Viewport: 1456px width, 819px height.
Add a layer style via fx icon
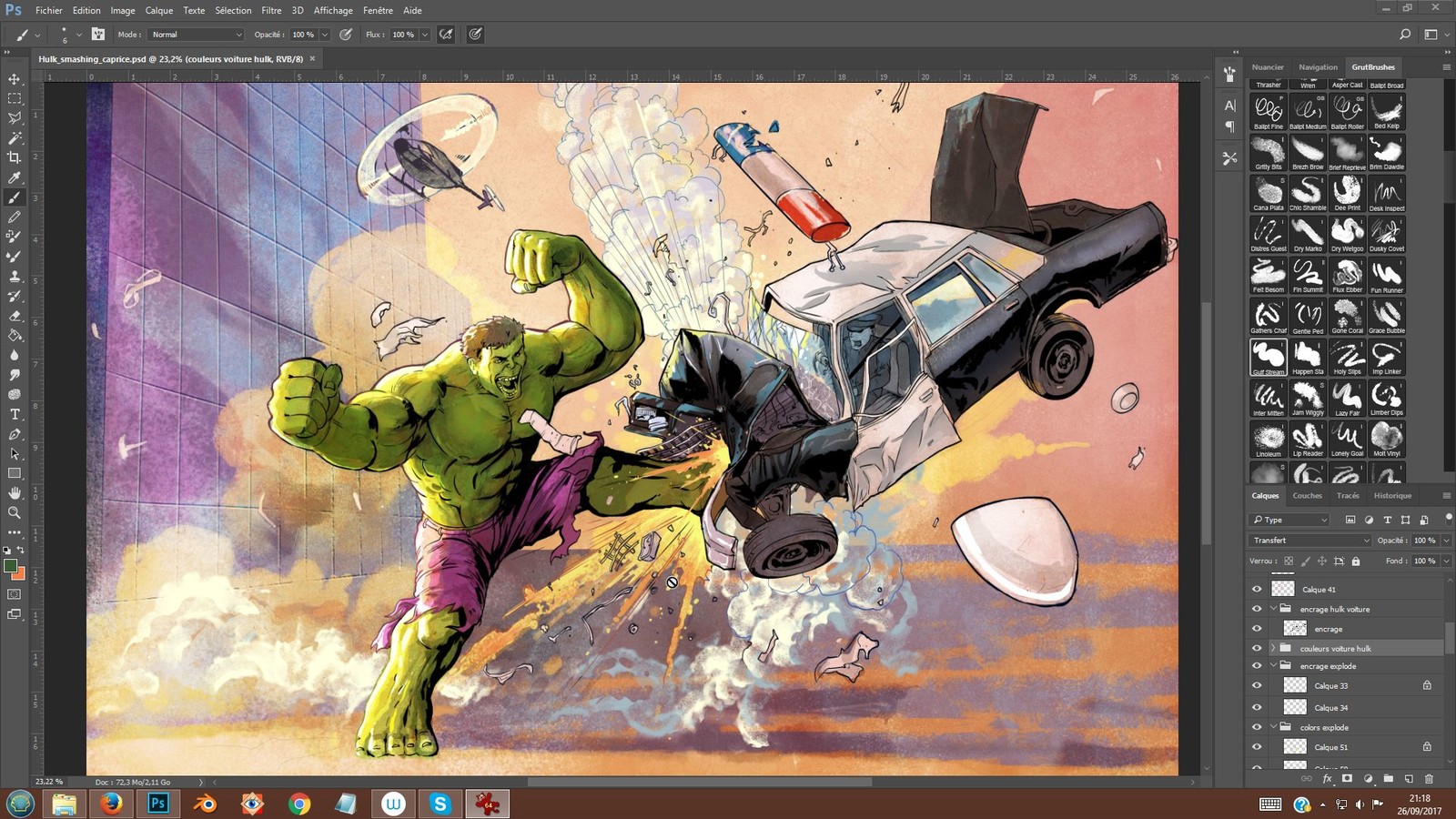tap(1328, 779)
